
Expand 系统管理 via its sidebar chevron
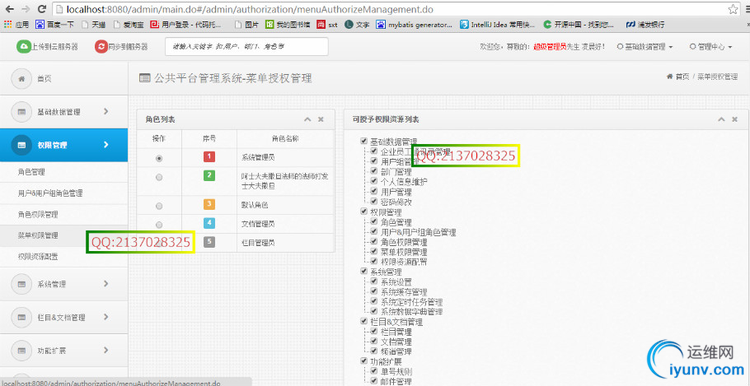pyautogui.click(x=106, y=283)
